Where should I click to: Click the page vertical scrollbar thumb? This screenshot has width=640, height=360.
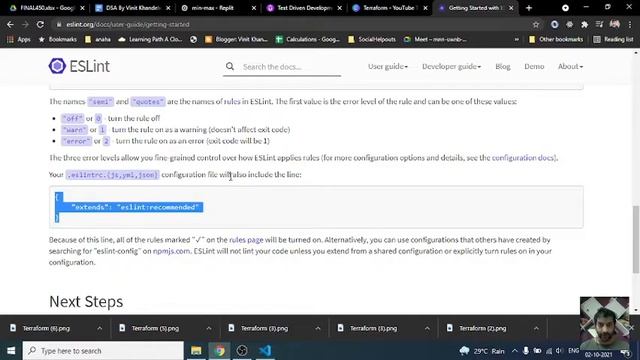pos(636,239)
